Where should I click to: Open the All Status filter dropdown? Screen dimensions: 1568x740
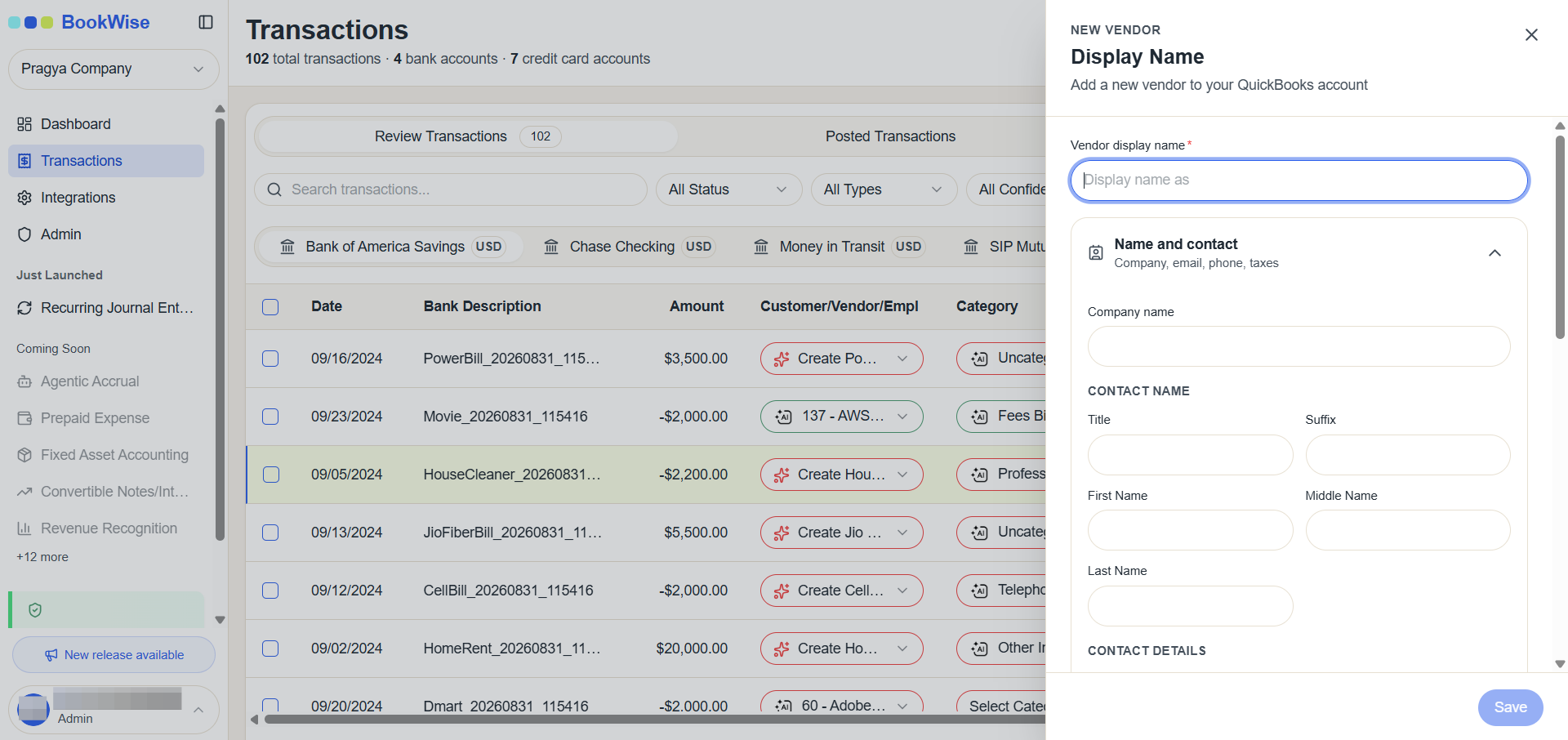728,189
